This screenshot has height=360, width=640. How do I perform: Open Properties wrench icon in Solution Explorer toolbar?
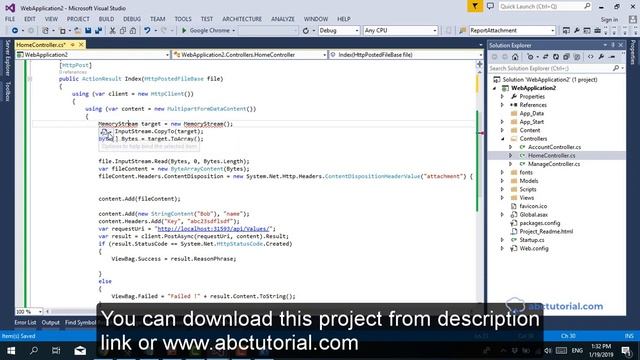(601, 57)
